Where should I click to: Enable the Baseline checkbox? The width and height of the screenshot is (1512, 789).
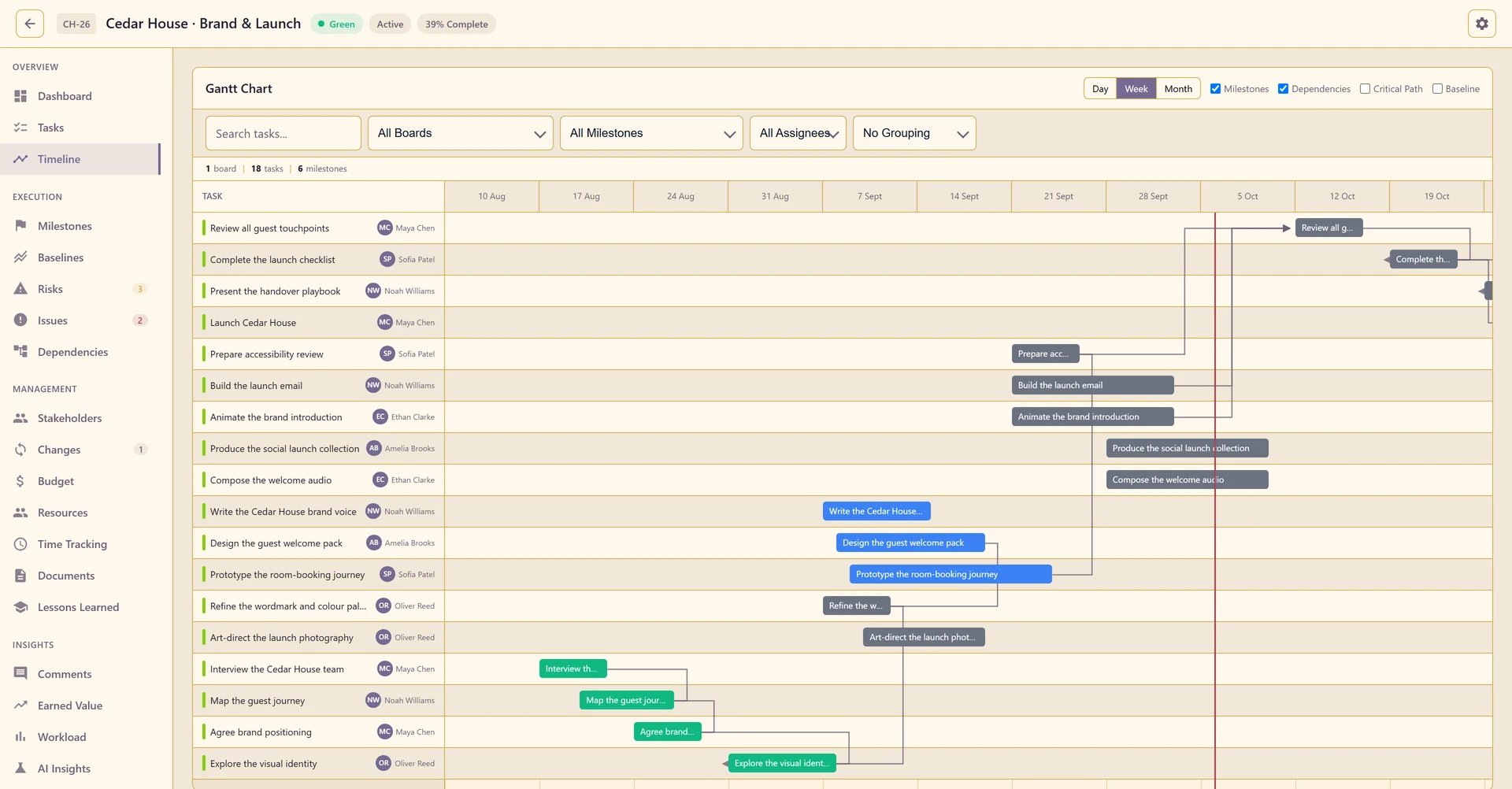[x=1437, y=89]
